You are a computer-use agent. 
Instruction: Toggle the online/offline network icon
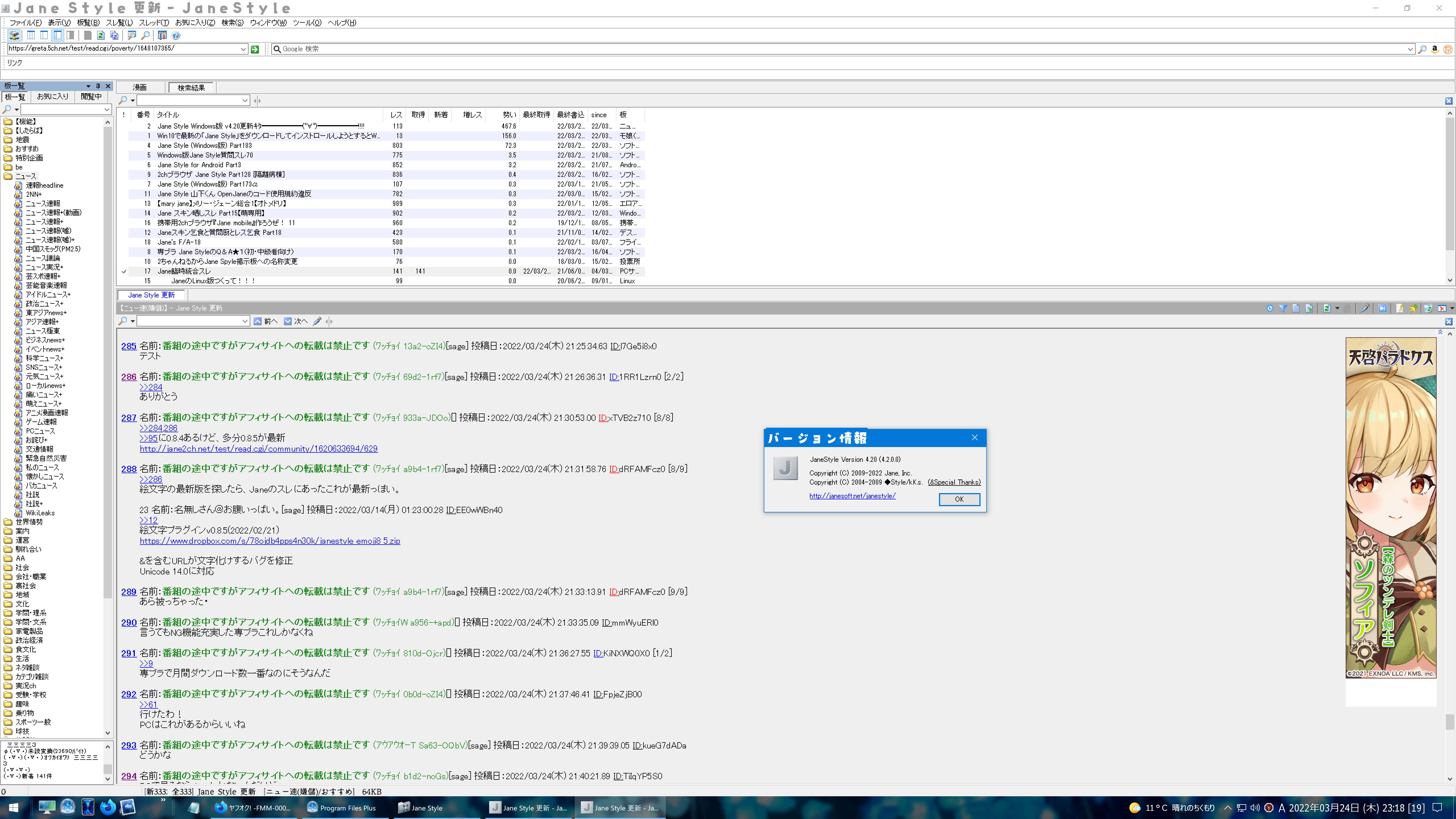point(14,36)
